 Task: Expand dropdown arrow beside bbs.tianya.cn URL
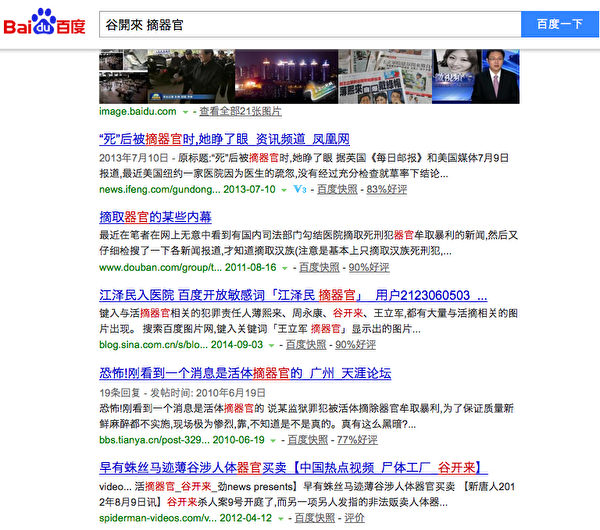273,441
